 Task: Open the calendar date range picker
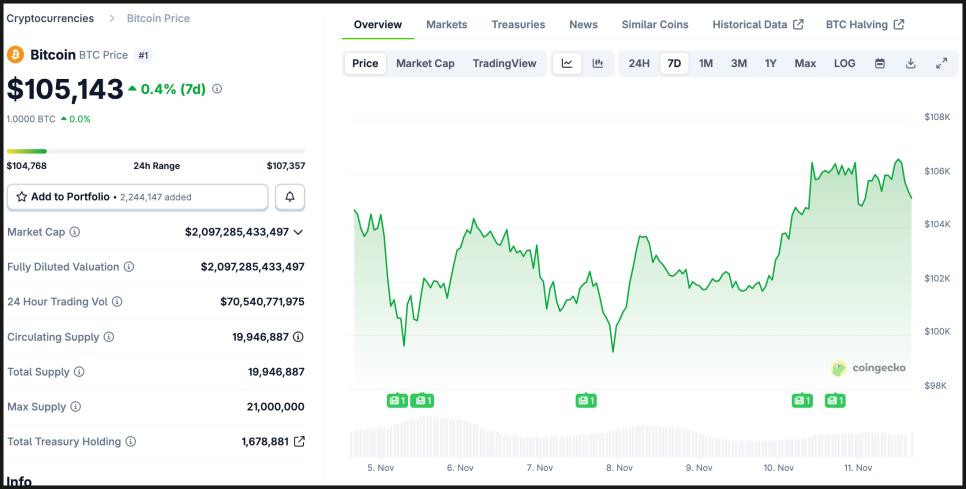click(880, 63)
